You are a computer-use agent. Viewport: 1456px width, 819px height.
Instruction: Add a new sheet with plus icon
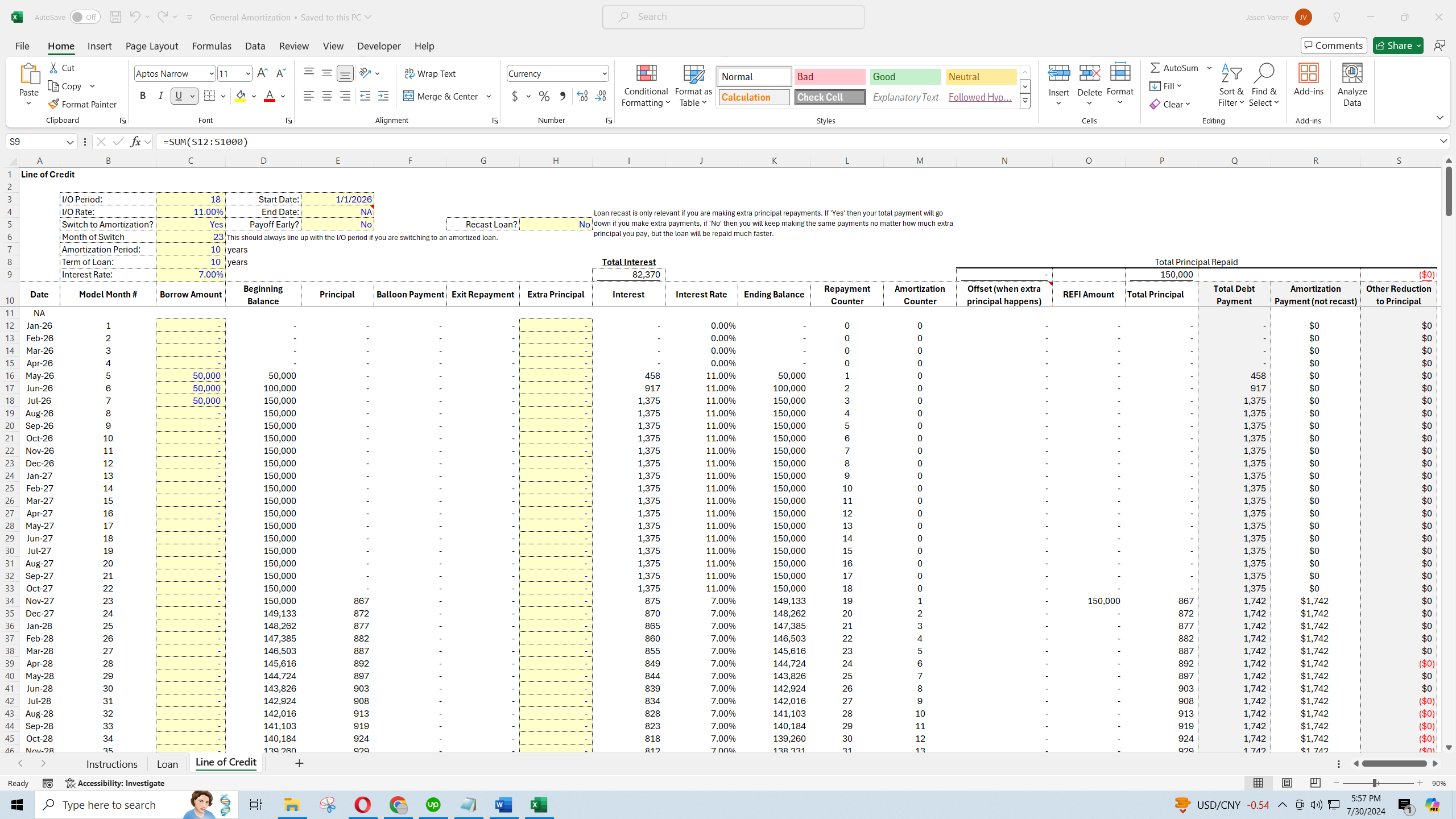click(x=299, y=763)
